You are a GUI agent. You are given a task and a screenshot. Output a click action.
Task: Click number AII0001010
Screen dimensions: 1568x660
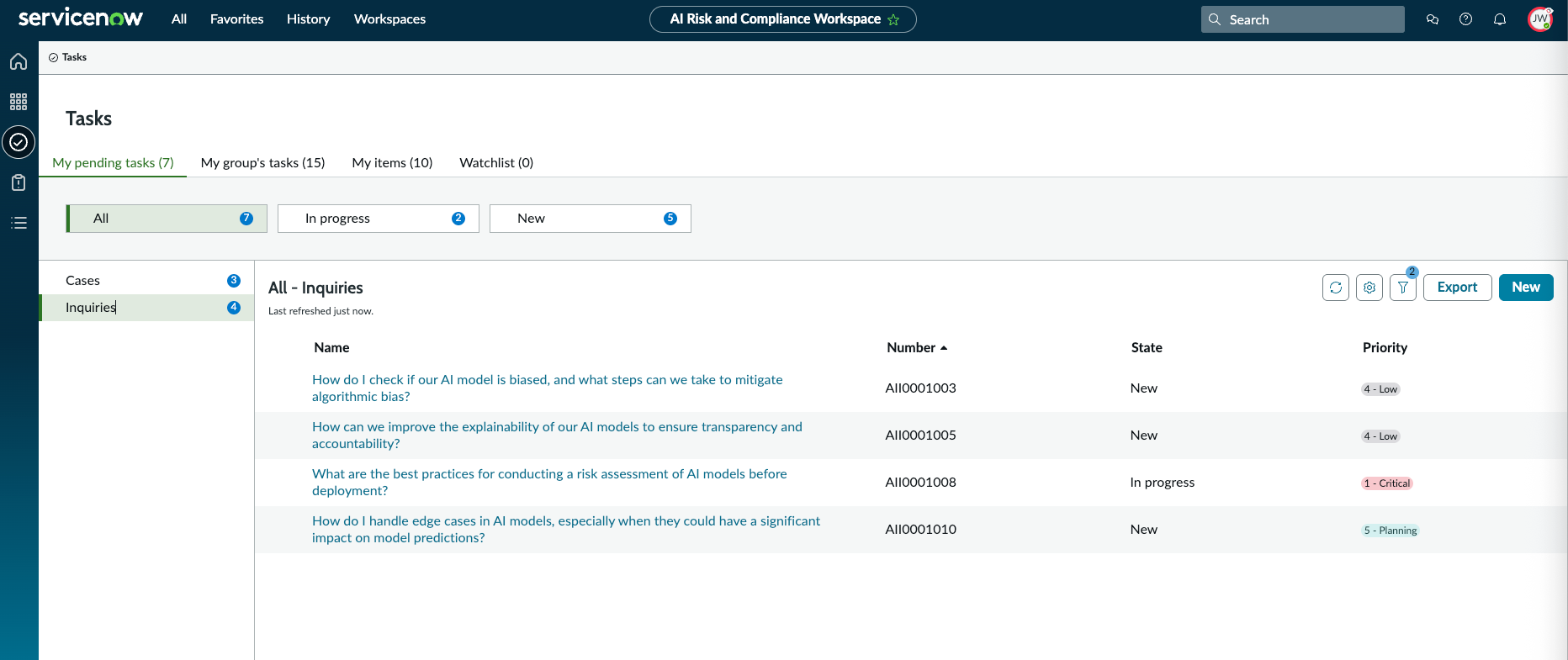(x=920, y=530)
